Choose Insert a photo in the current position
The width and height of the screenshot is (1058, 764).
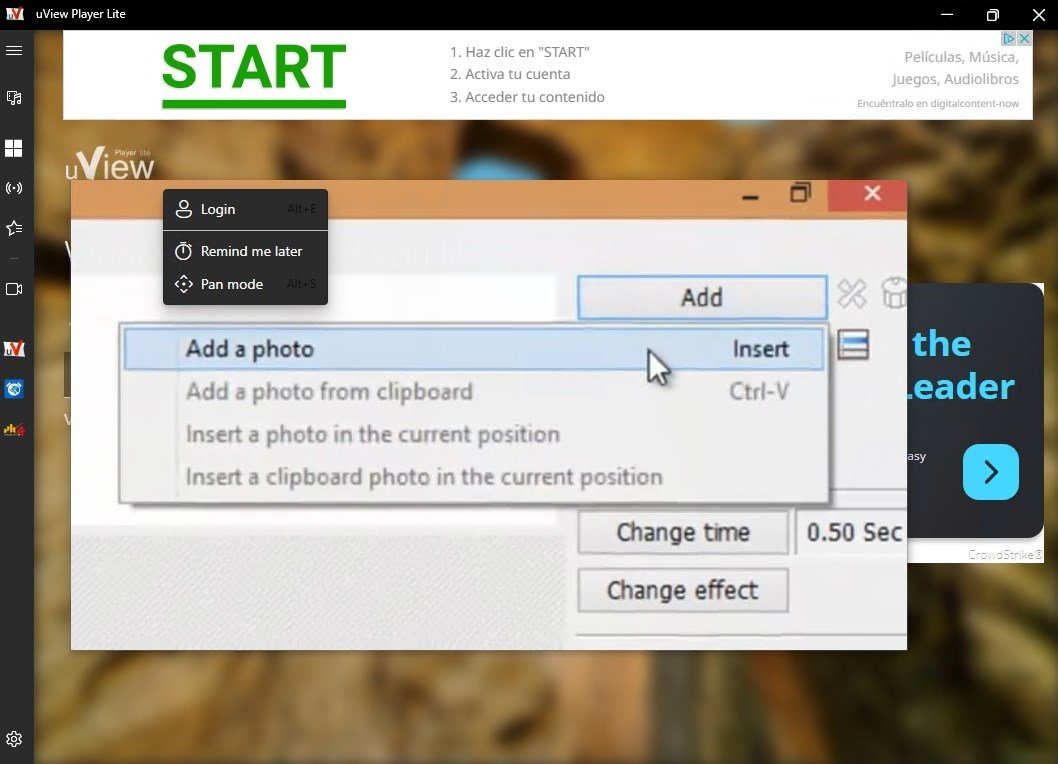coord(474,434)
